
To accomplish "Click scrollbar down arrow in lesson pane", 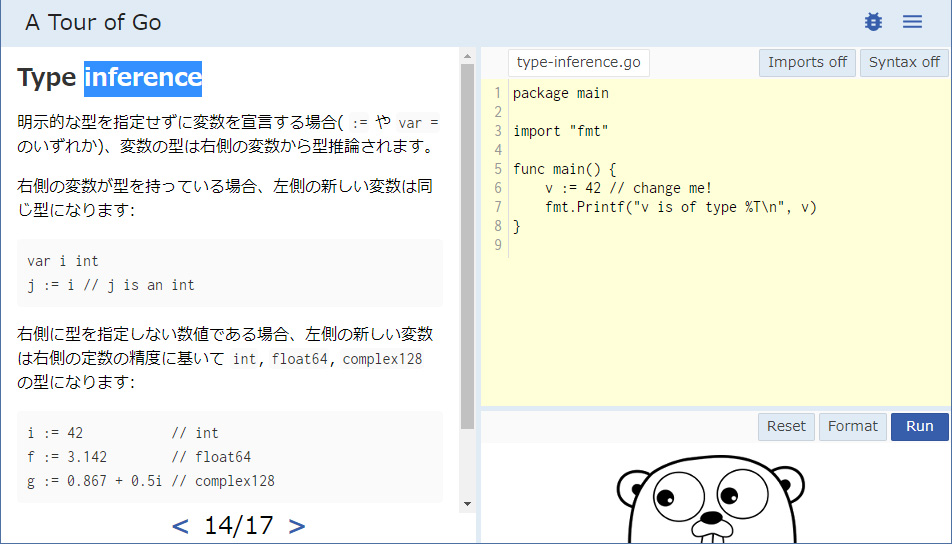I will 467,504.
